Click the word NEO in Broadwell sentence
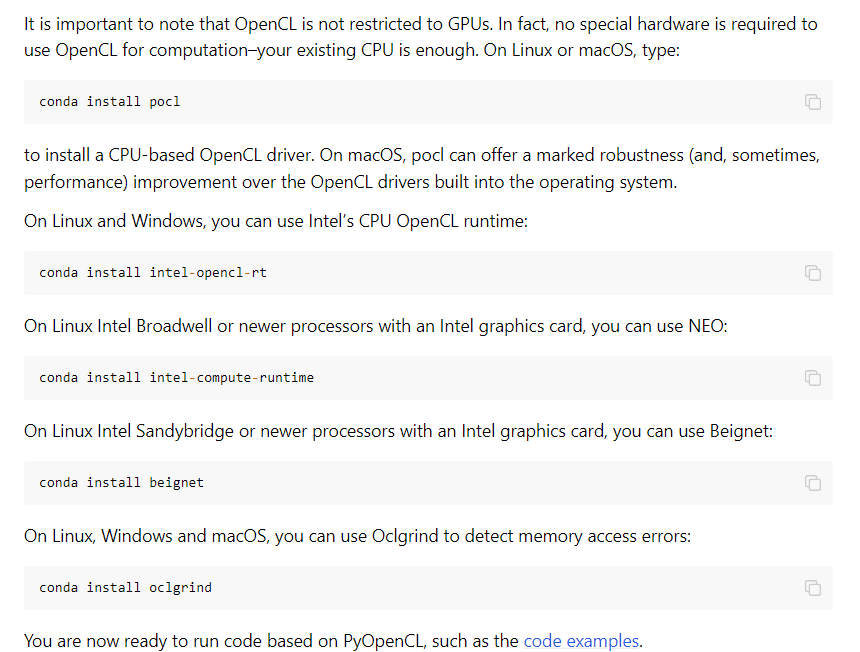This screenshot has width=860, height=652. (705, 326)
